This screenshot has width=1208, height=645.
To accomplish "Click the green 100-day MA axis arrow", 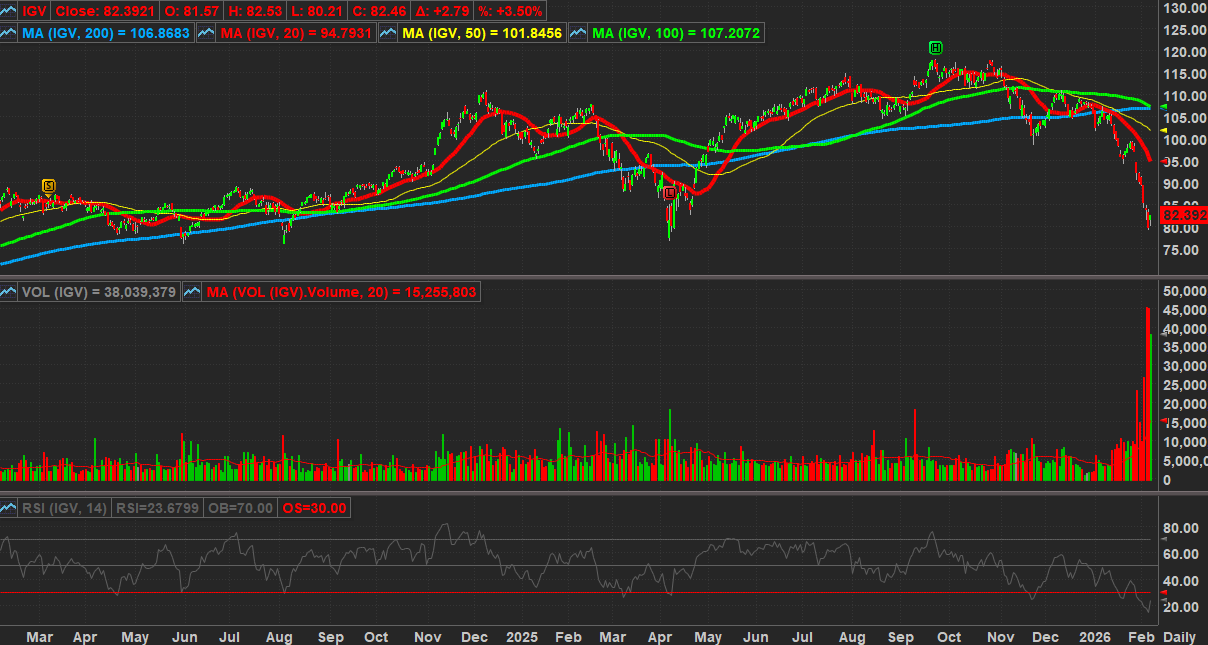I will pyautogui.click(x=1164, y=106).
